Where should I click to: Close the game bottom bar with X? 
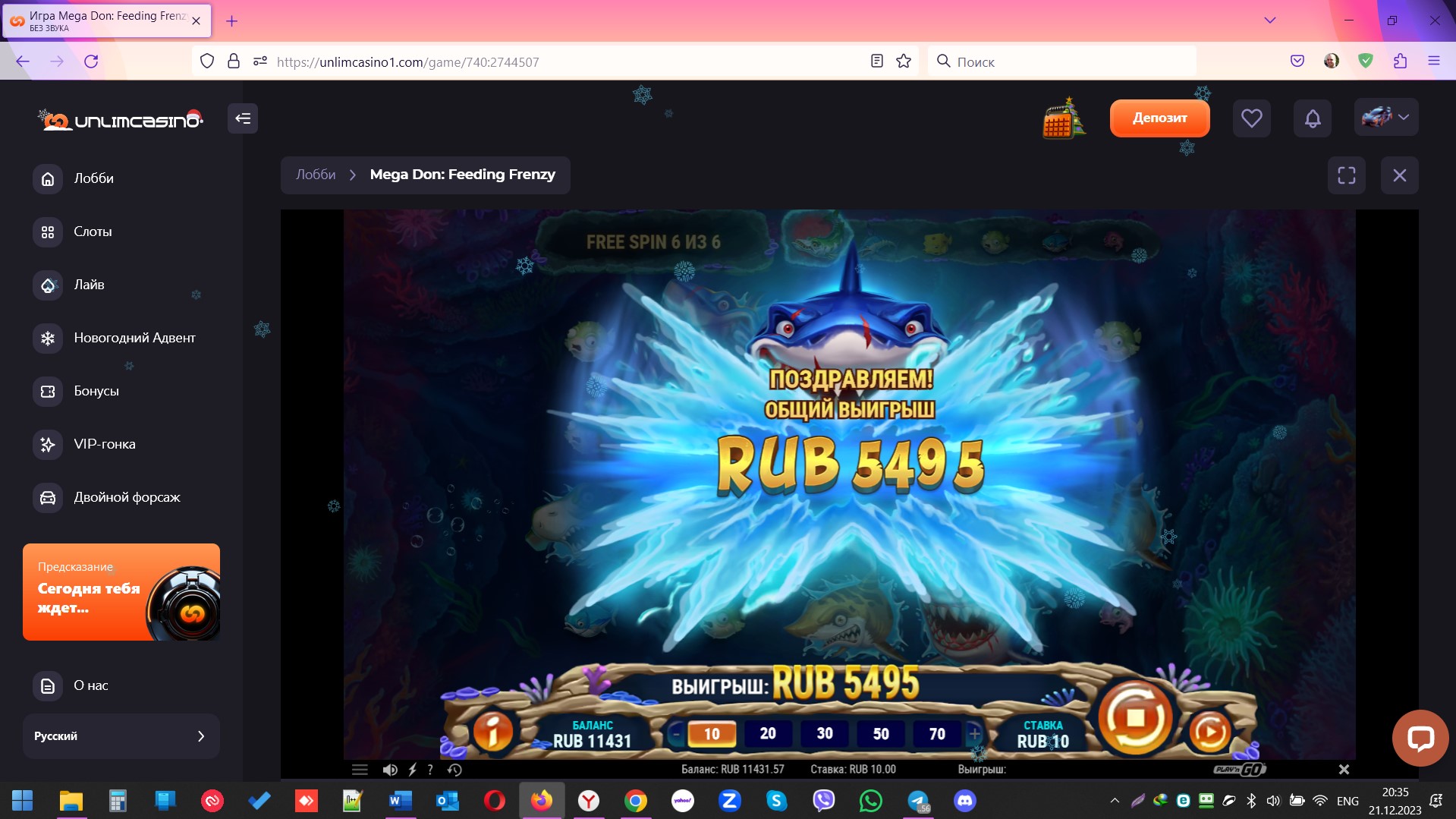tap(1344, 770)
